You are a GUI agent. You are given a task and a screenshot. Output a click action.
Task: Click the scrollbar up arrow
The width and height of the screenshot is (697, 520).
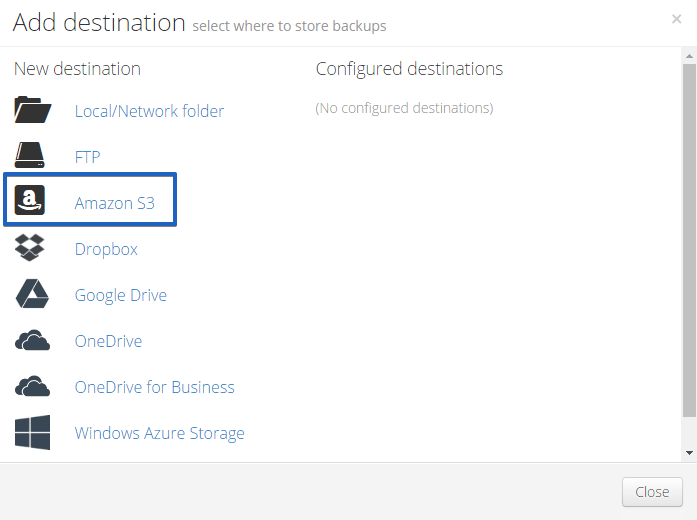(689, 56)
